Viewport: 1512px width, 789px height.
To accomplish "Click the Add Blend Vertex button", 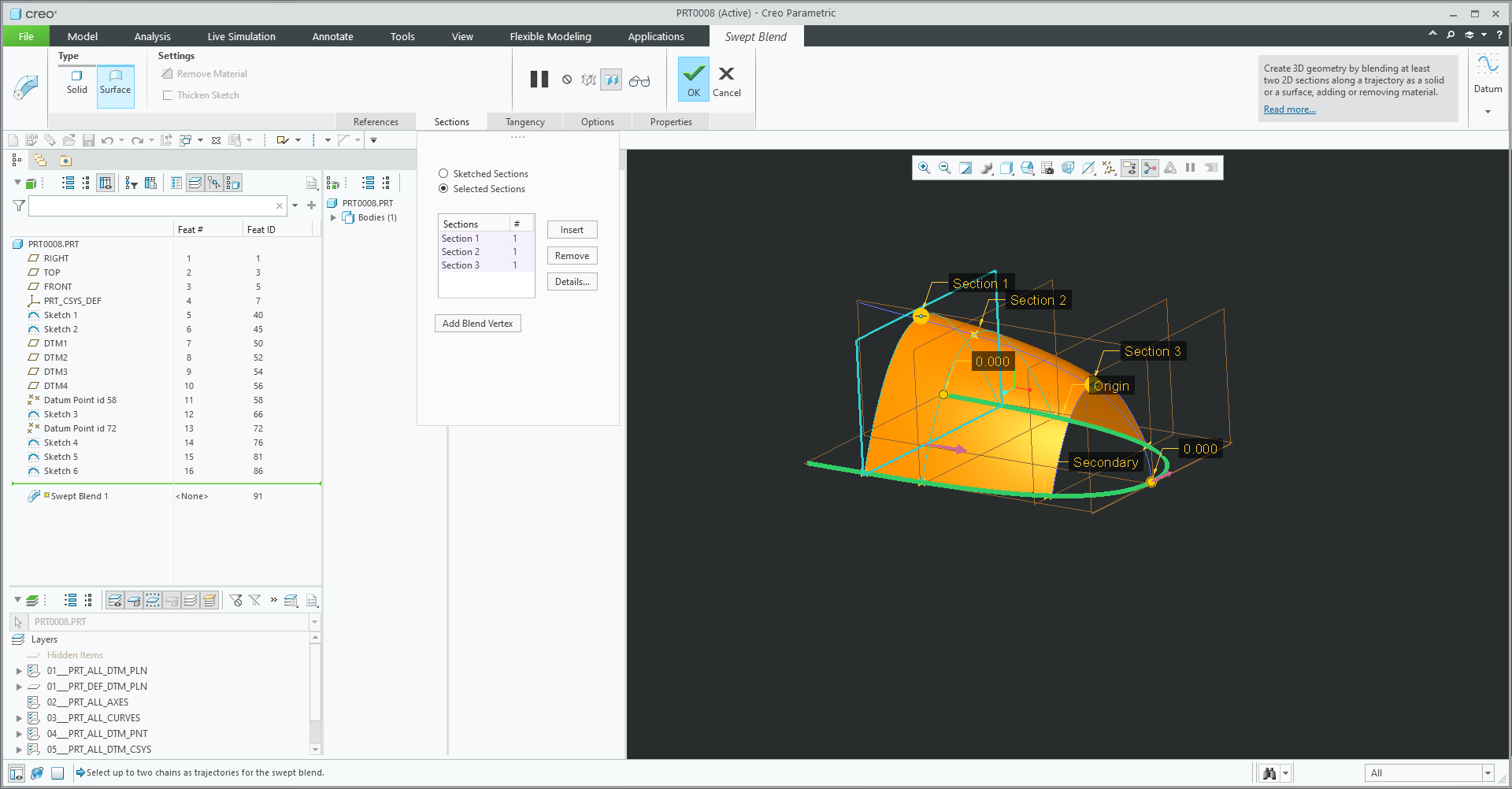I will pyautogui.click(x=477, y=323).
